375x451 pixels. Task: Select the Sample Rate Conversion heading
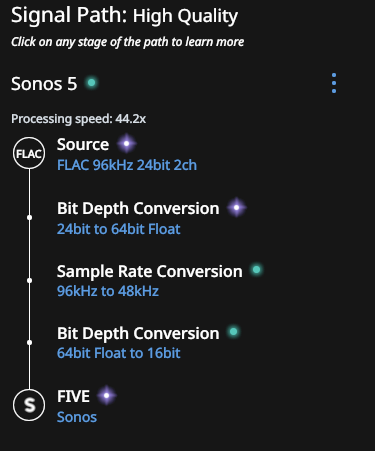point(150,271)
